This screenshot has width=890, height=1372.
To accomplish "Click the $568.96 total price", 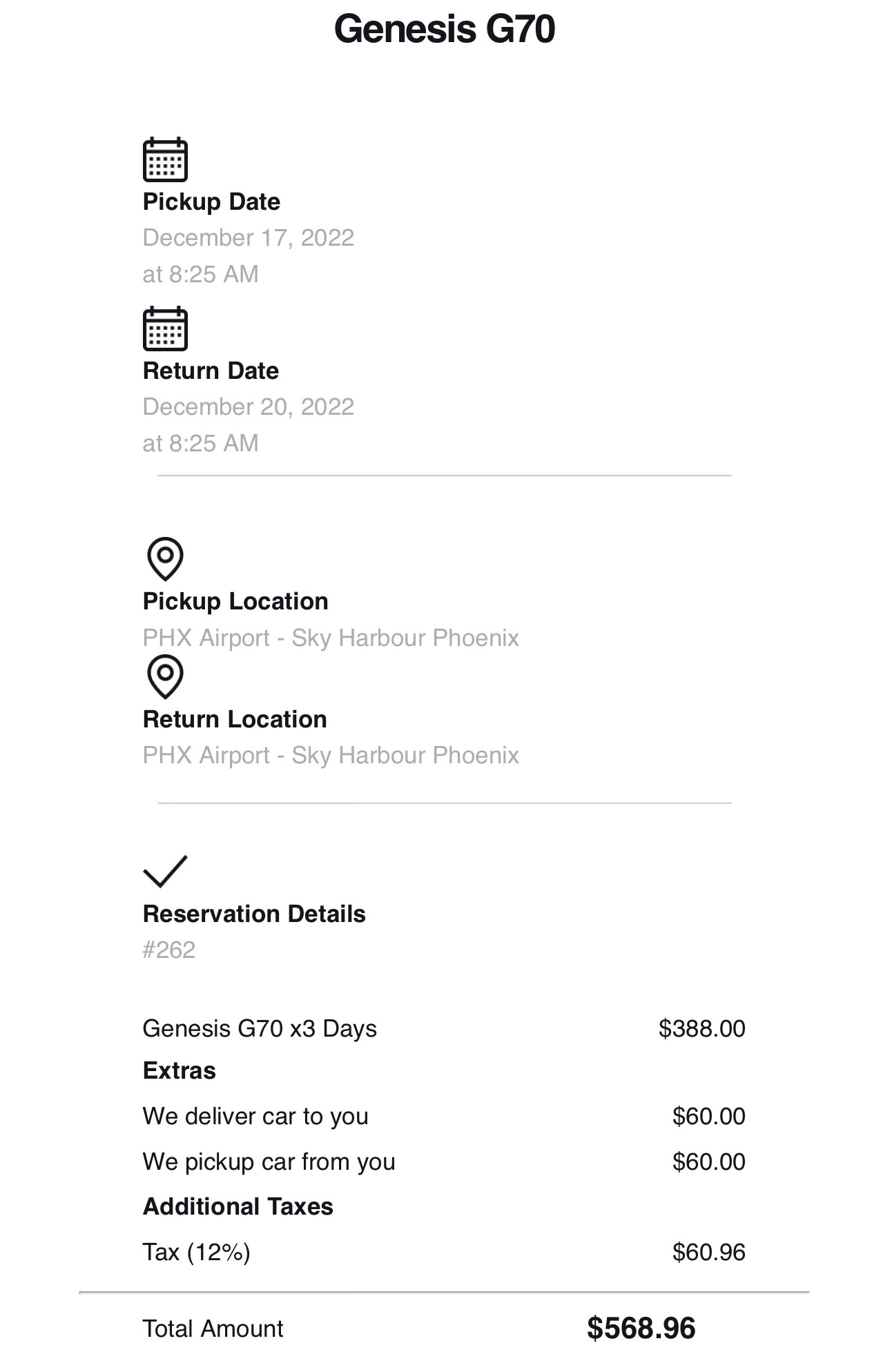I will click(x=641, y=1329).
